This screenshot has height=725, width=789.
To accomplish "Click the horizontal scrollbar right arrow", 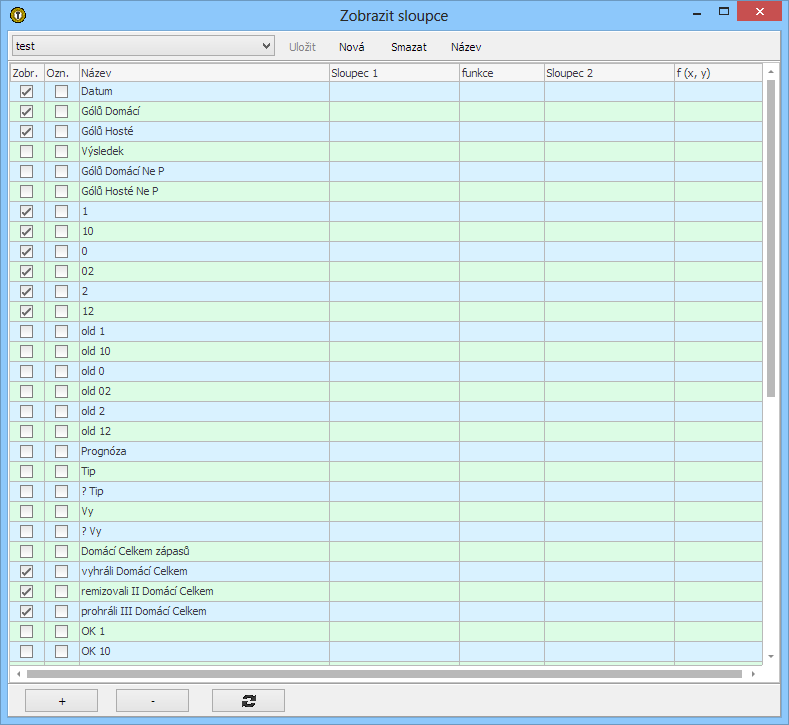I will click(x=753, y=674).
